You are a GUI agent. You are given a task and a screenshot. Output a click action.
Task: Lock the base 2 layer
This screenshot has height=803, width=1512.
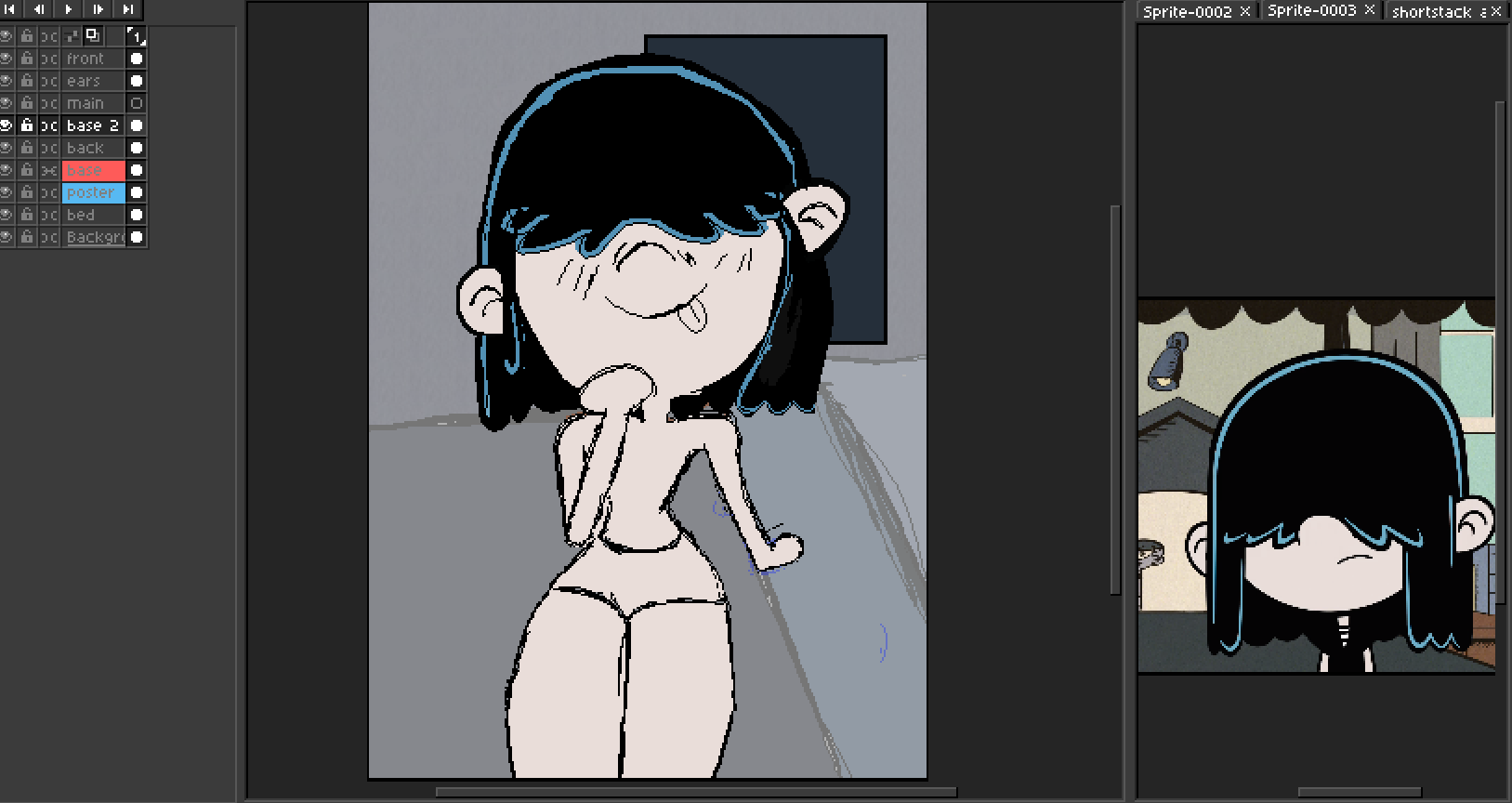pyautogui.click(x=27, y=125)
